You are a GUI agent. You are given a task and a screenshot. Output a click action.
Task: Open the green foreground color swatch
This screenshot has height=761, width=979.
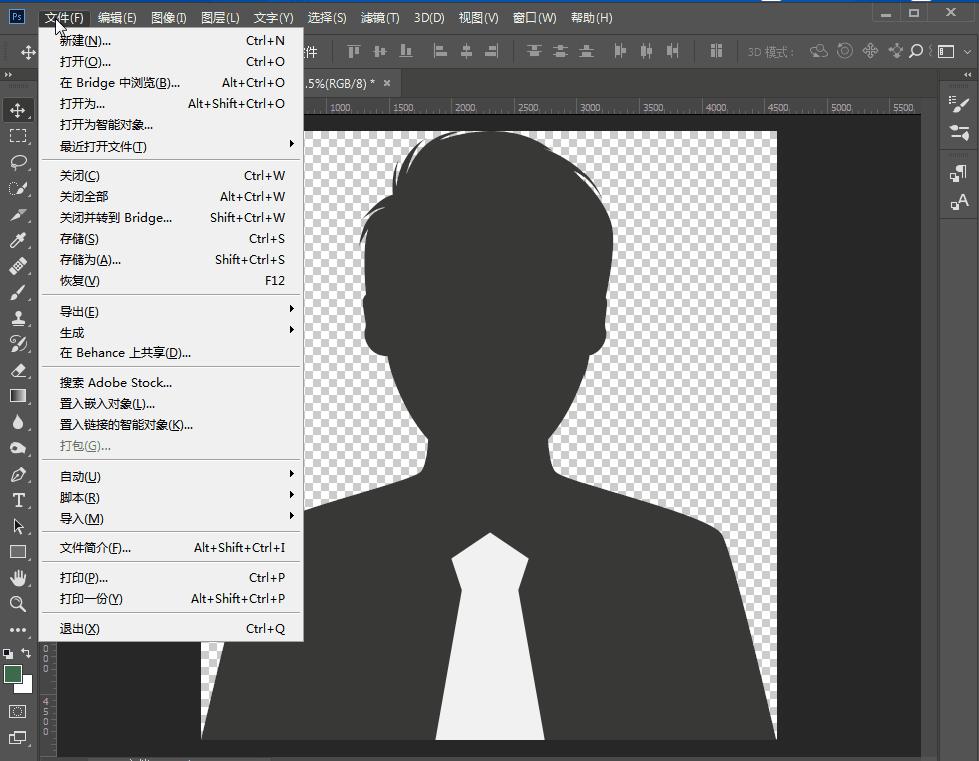[13, 674]
